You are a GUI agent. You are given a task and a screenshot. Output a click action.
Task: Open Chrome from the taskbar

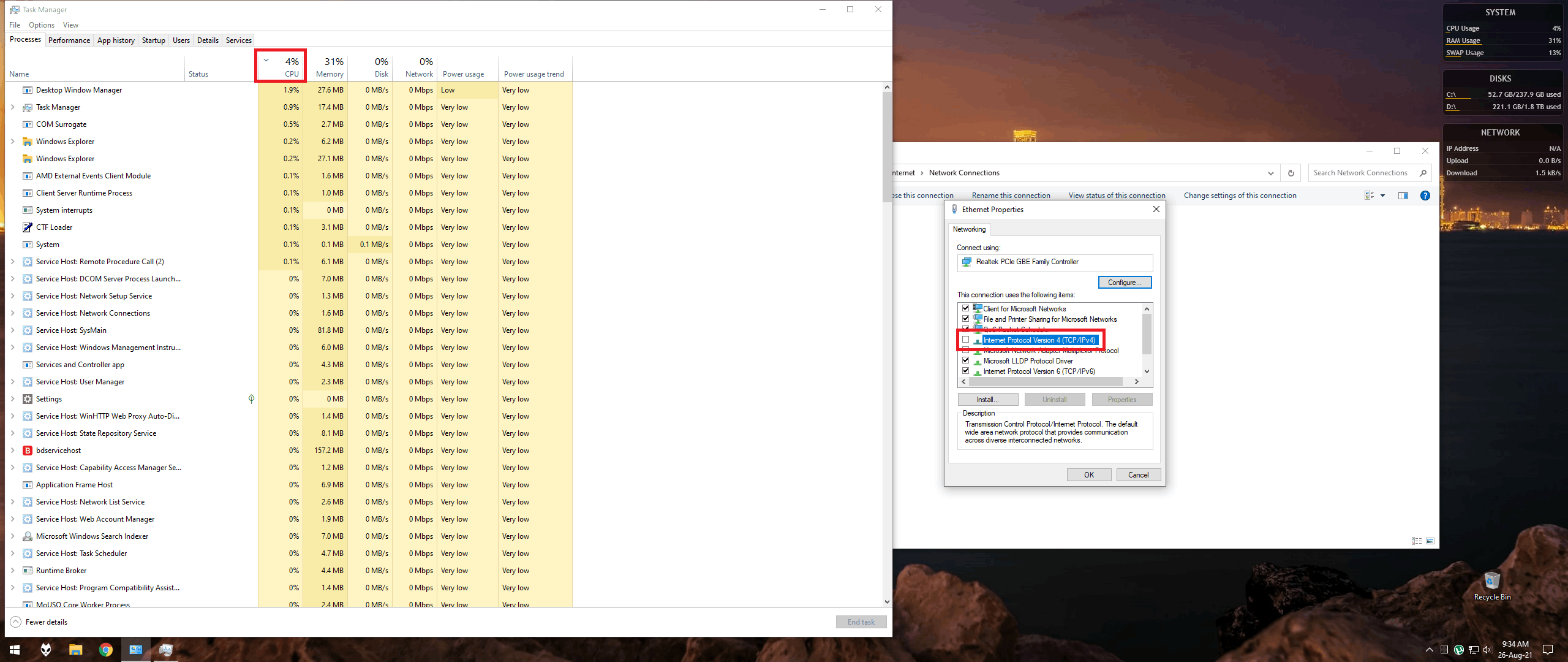pos(105,650)
